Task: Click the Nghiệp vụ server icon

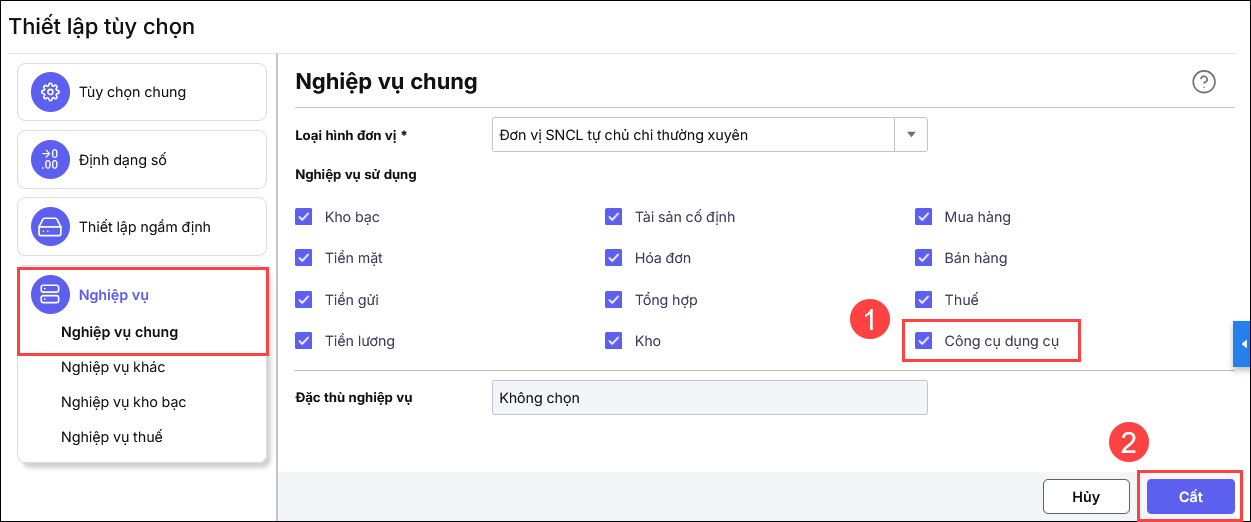Action: [x=50, y=294]
